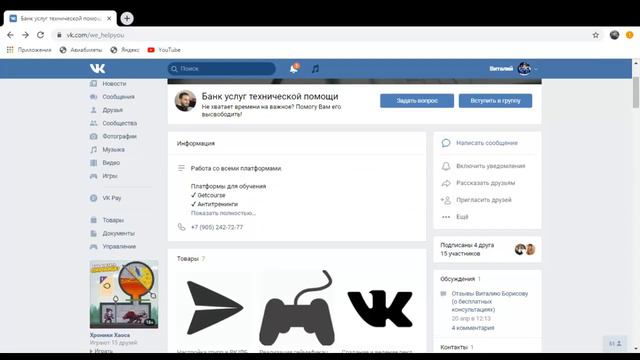Click the Пригласить друзей add person icon

coord(446,200)
